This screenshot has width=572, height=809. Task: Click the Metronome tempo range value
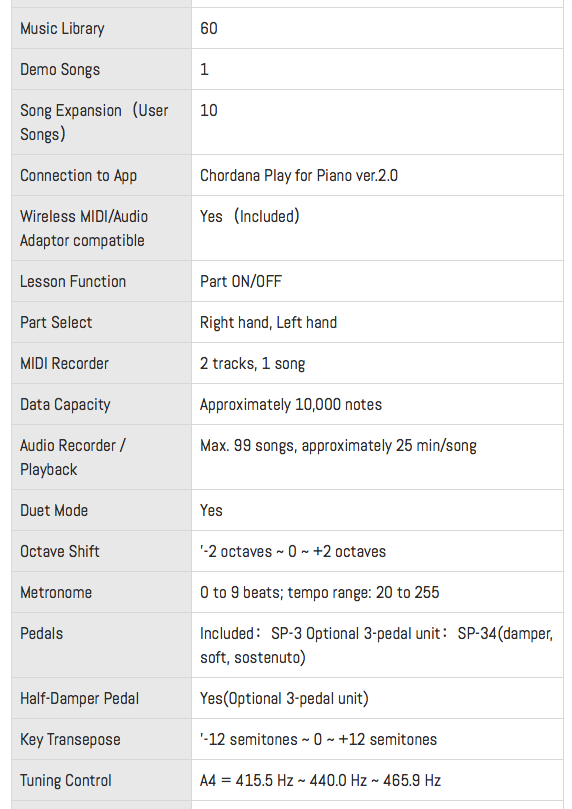point(319,592)
